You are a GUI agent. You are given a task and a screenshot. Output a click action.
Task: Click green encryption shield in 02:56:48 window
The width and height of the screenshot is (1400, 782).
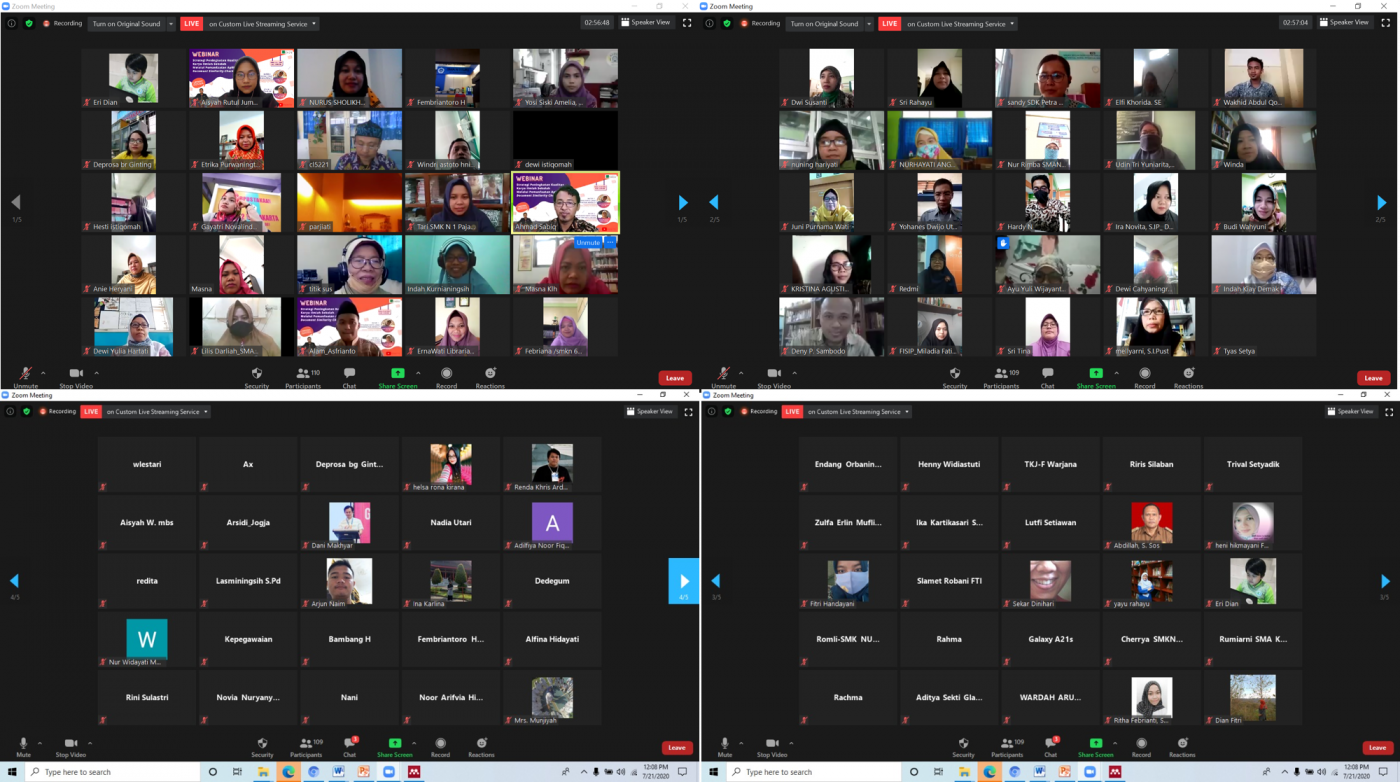[x=28, y=23]
